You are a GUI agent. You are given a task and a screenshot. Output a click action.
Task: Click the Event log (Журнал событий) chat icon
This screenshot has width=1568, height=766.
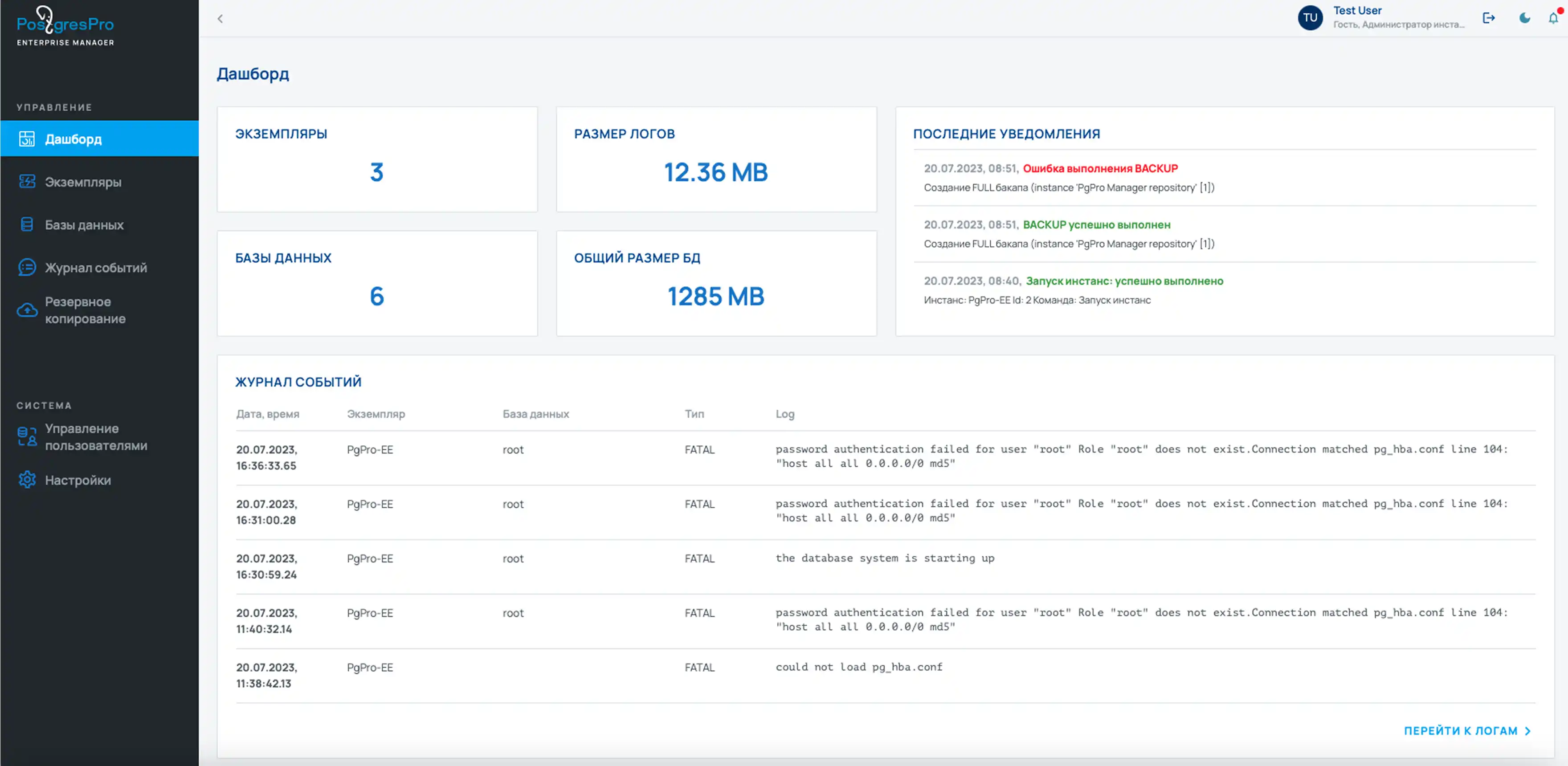[27, 267]
